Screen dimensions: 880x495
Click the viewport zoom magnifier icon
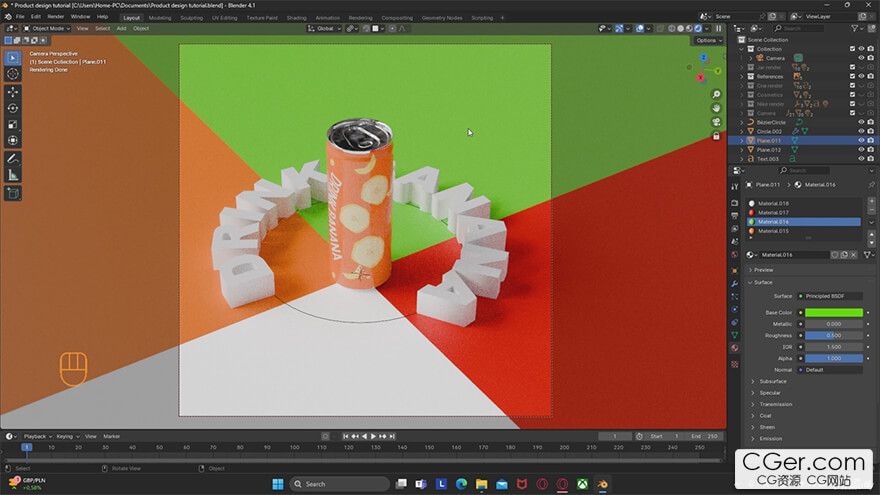click(716, 94)
